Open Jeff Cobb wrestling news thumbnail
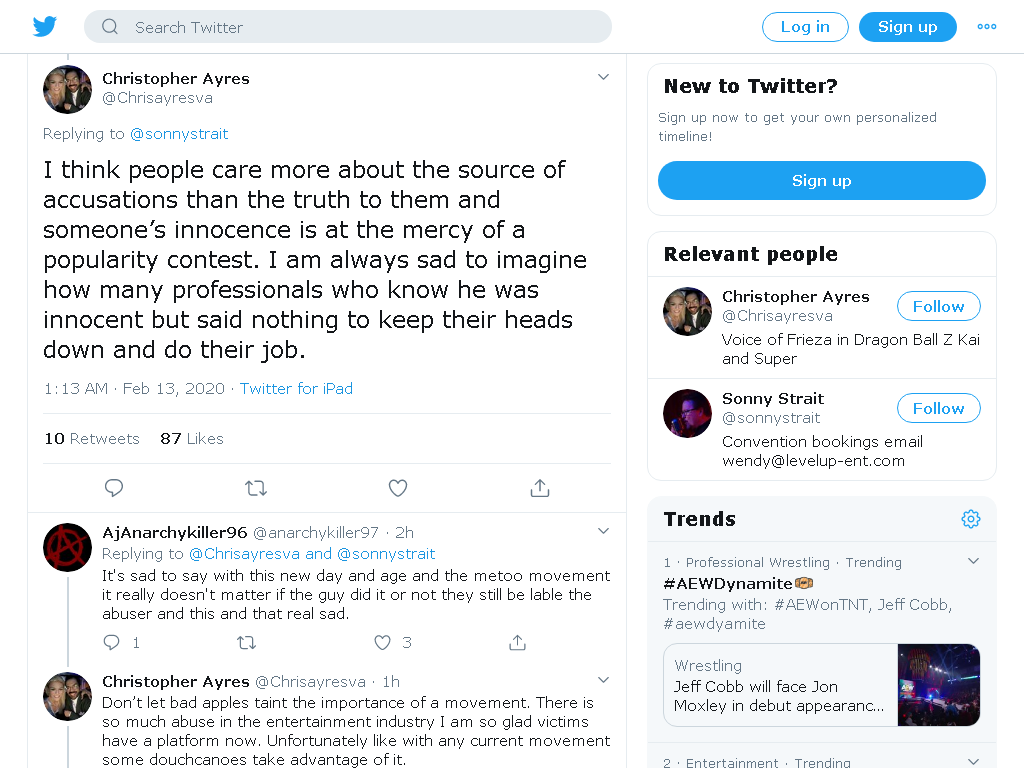1024x768 pixels. pos(938,684)
